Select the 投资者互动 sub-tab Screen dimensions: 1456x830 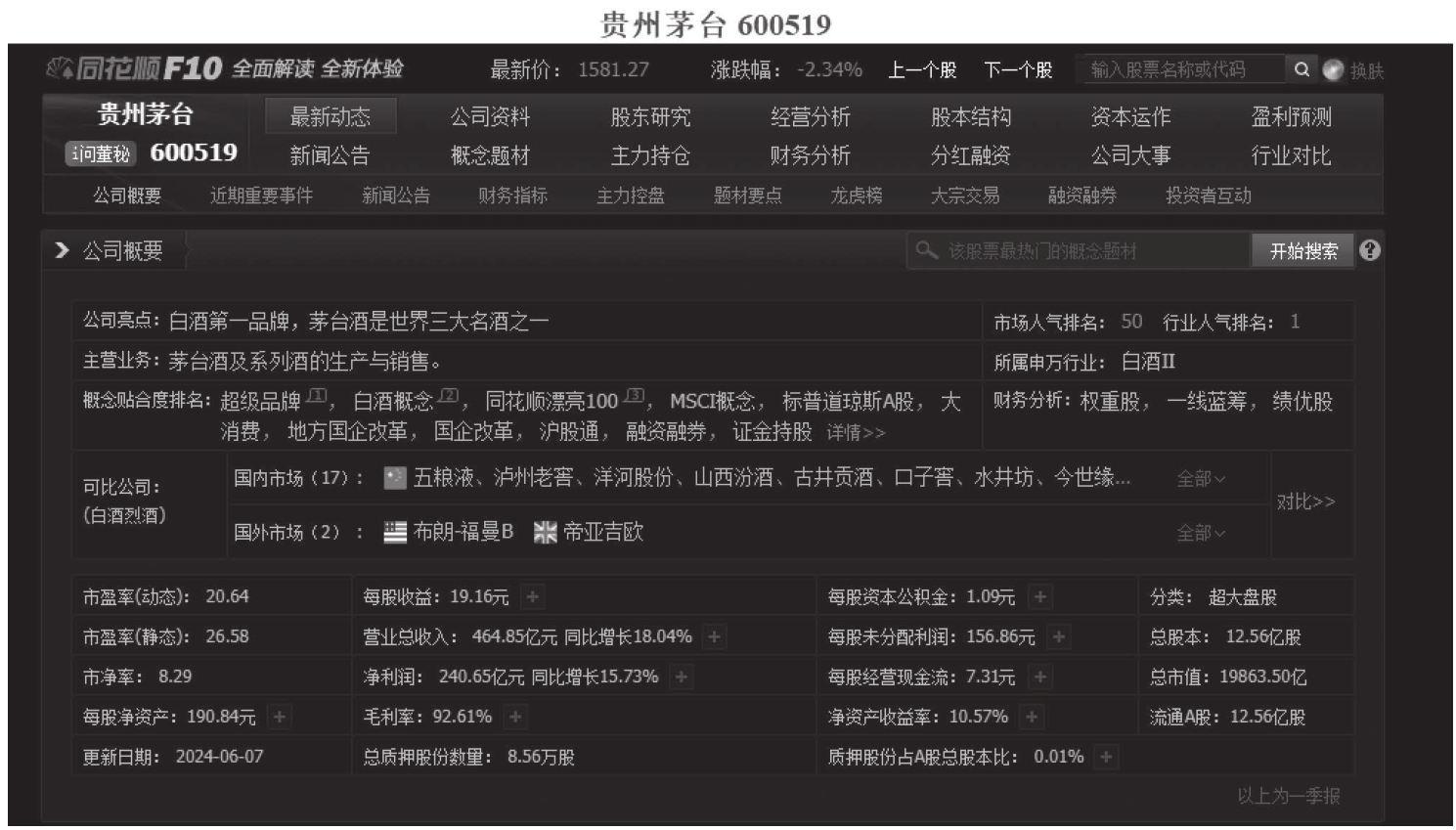tap(1209, 196)
